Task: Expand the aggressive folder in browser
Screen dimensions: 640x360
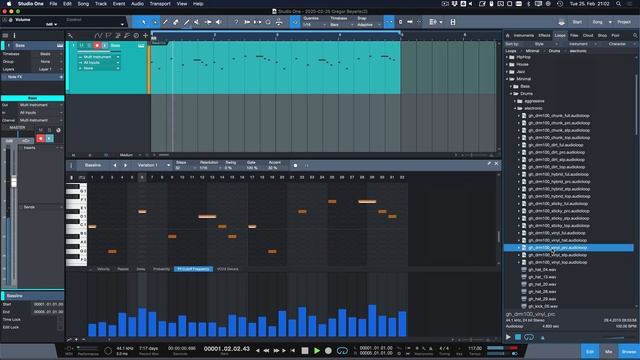Action: (x=515, y=101)
